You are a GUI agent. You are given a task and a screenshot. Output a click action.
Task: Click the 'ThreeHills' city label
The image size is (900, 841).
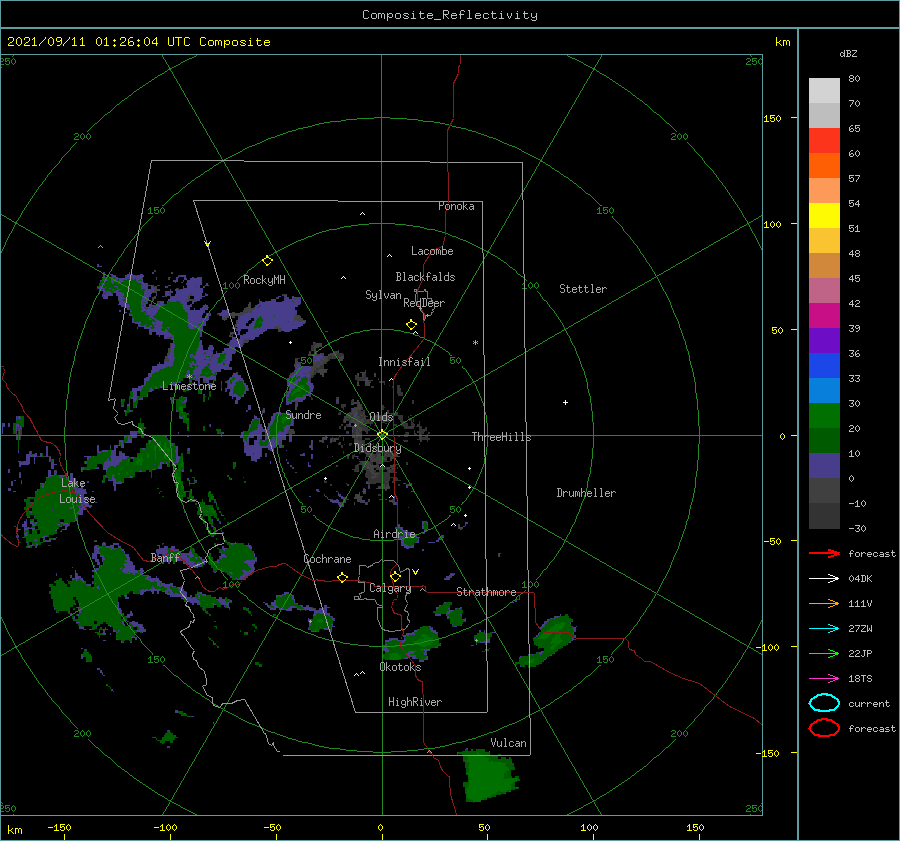coord(502,437)
